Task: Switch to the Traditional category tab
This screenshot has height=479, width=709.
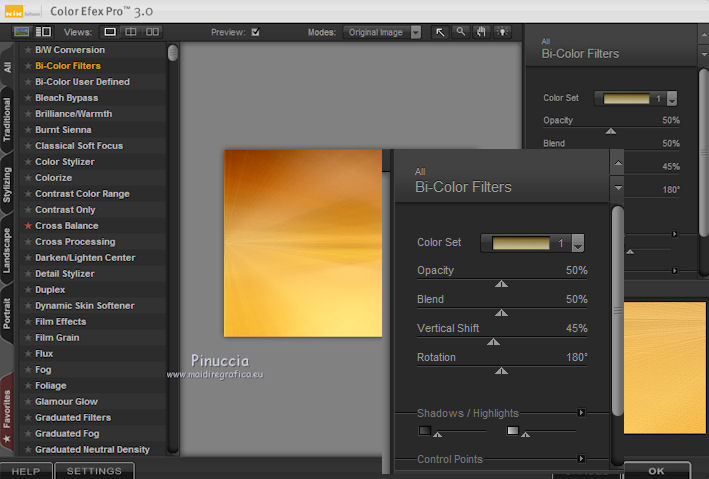Action: [8, 119]
